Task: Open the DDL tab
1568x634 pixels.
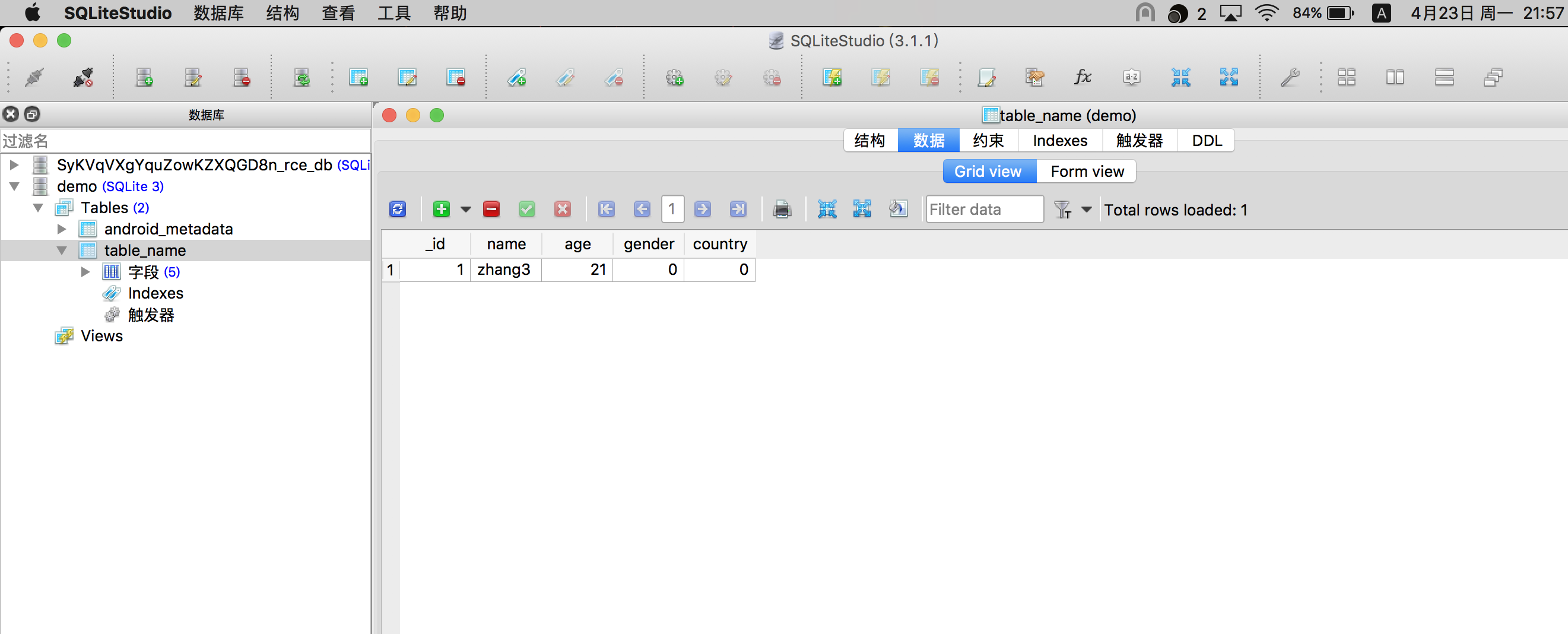Action: click(x=1207, y=141)
